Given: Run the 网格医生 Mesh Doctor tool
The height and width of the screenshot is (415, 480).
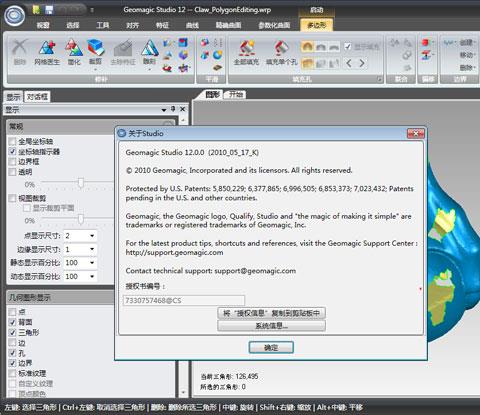Looking at the screenshot, I should [x=47, y=52].
